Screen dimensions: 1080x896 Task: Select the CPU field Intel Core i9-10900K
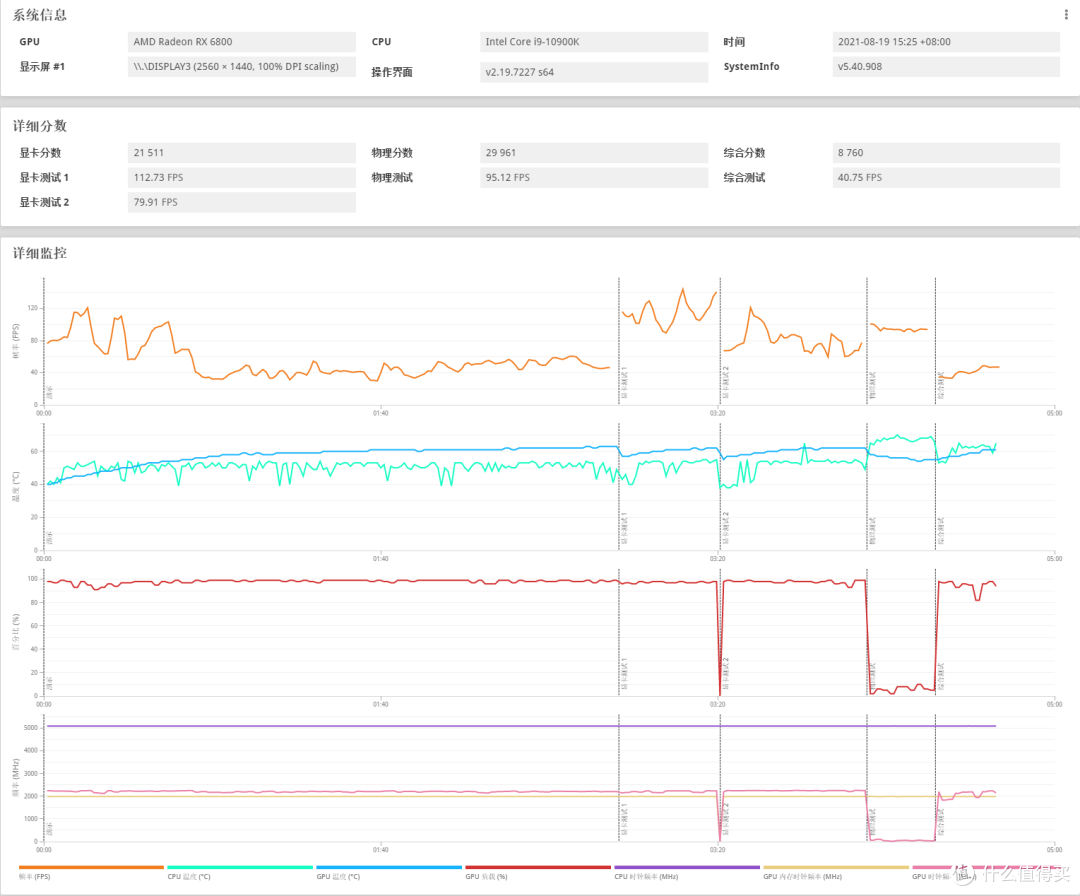click(x=594, y=42)
